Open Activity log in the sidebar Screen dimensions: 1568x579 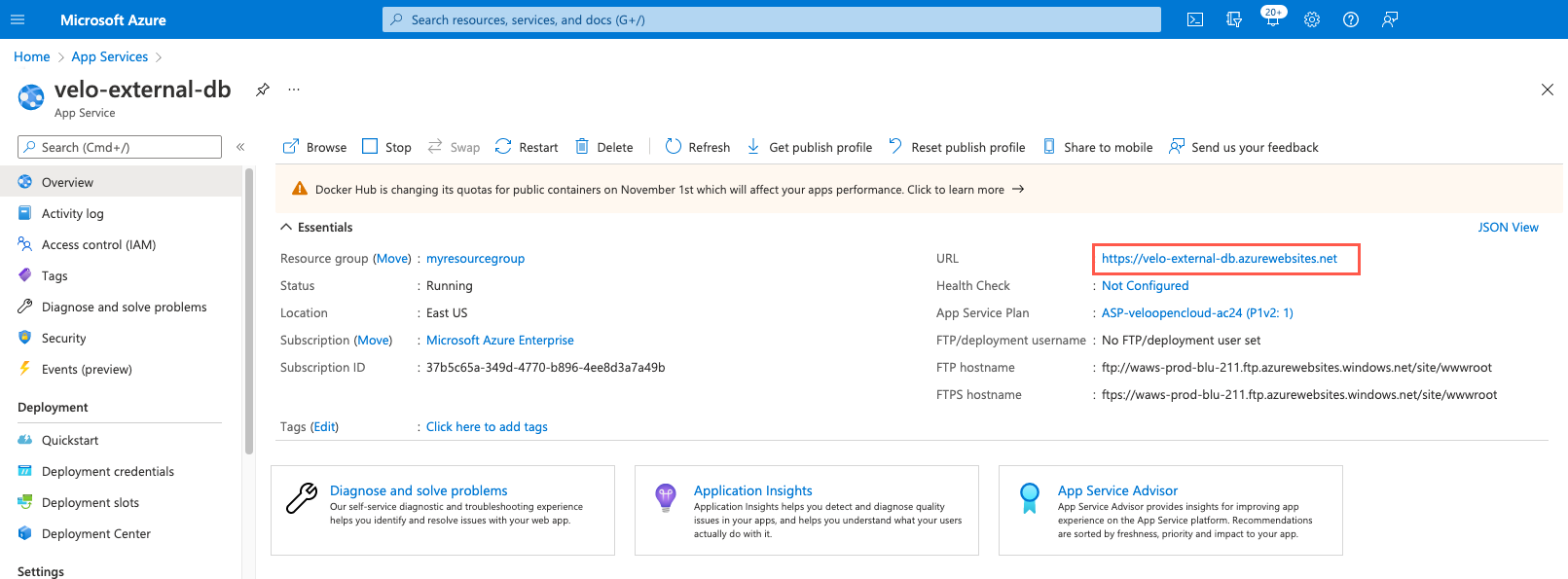[x=121, y=213]
